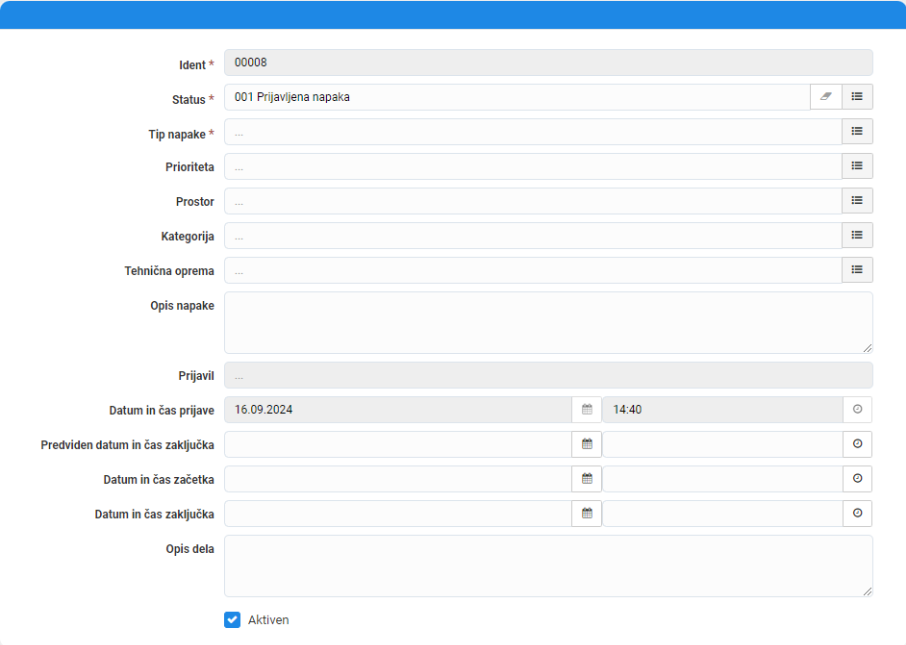Grab the Opis dela resize handle
Image resolution: width=906 pixels, height=645 pixels.
pyautogui.click(x=867, y=591)
